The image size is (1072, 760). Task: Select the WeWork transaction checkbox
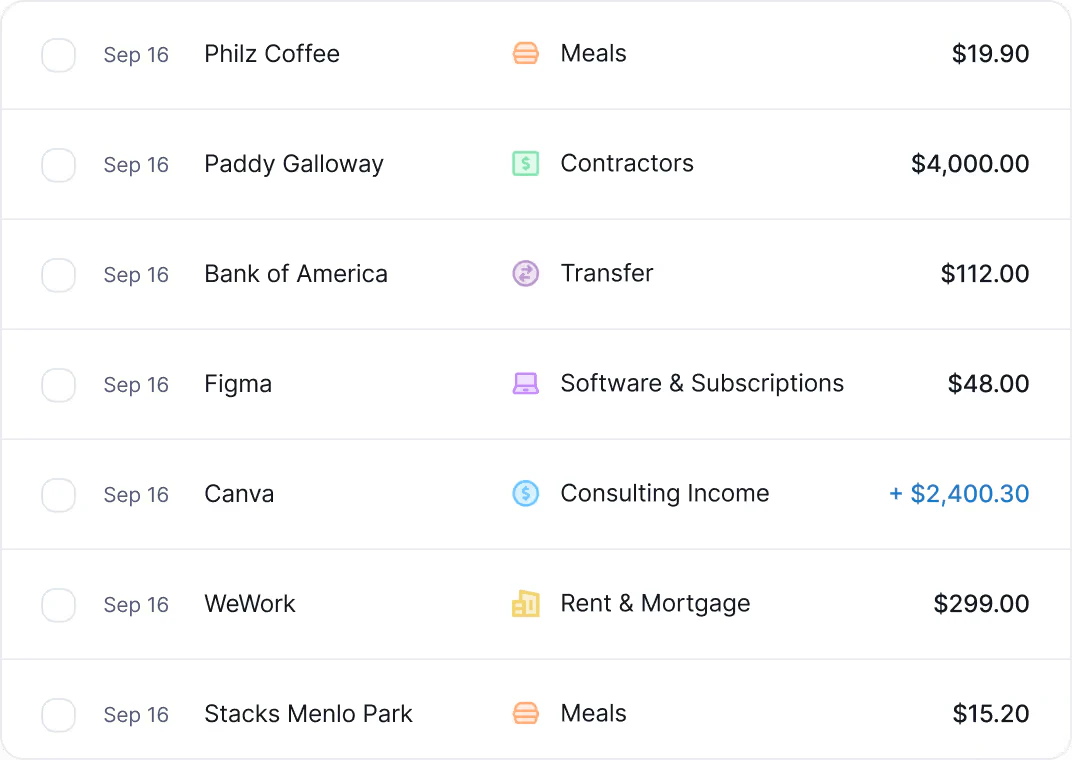tap(59, 605)
